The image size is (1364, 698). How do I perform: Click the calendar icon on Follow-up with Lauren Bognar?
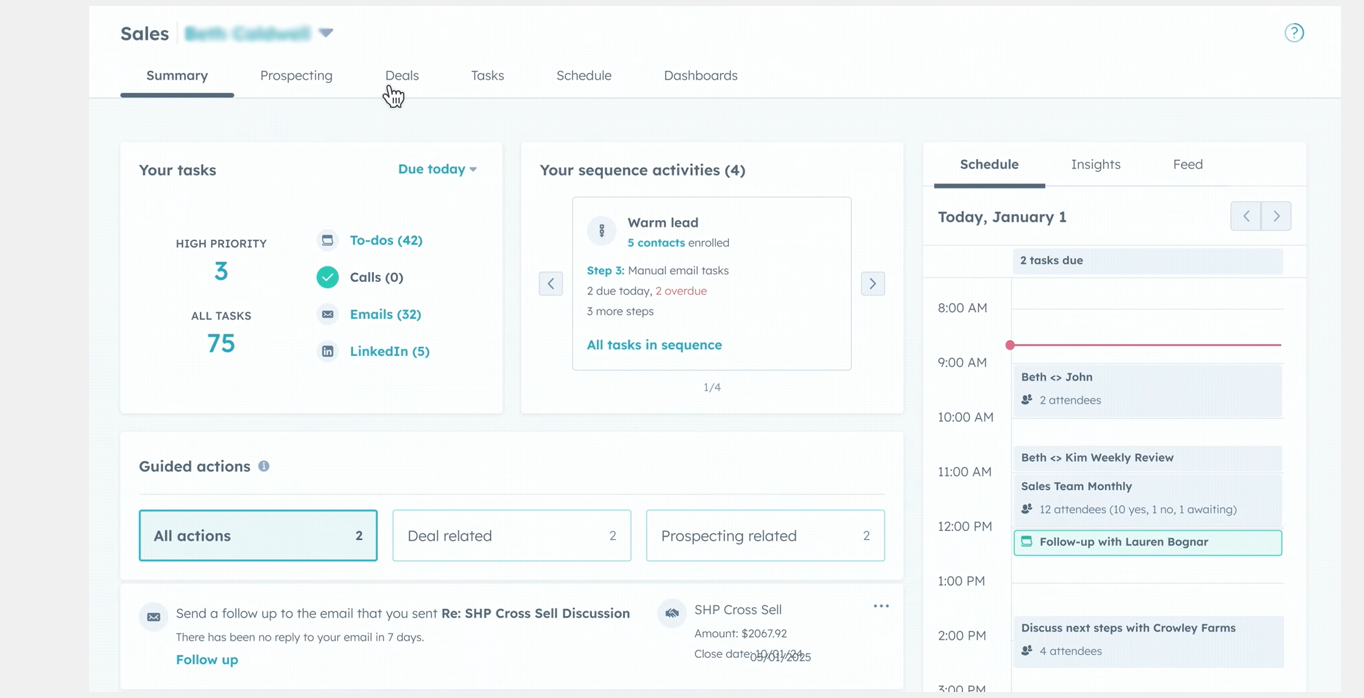(x=1026, y=542)
